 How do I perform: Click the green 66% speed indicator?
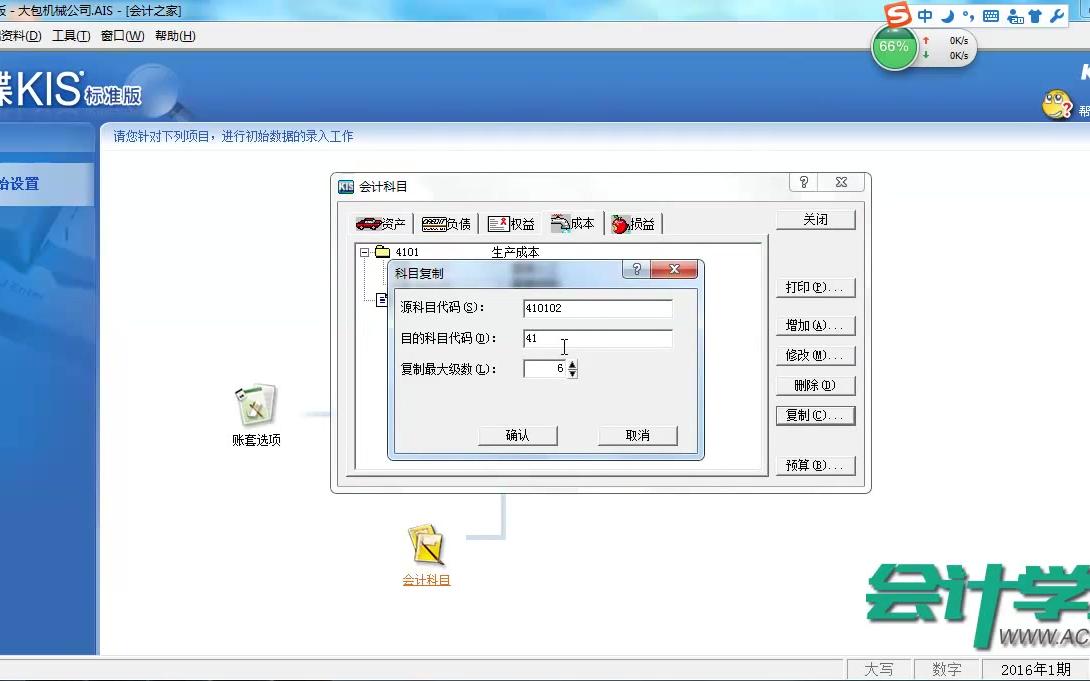893,47
